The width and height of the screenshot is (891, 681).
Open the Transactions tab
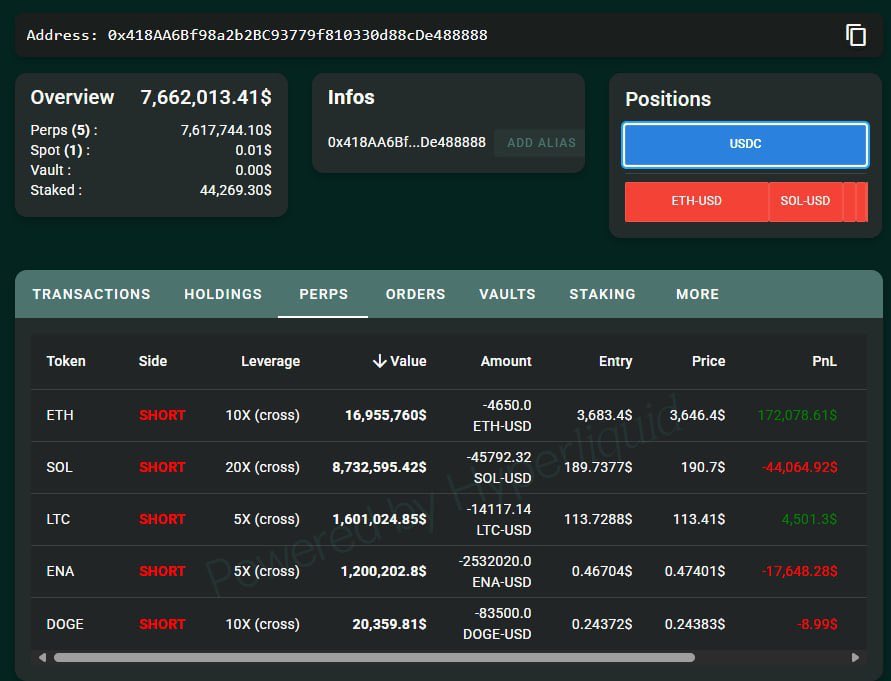pyautogui.click(x=91, y=294)
